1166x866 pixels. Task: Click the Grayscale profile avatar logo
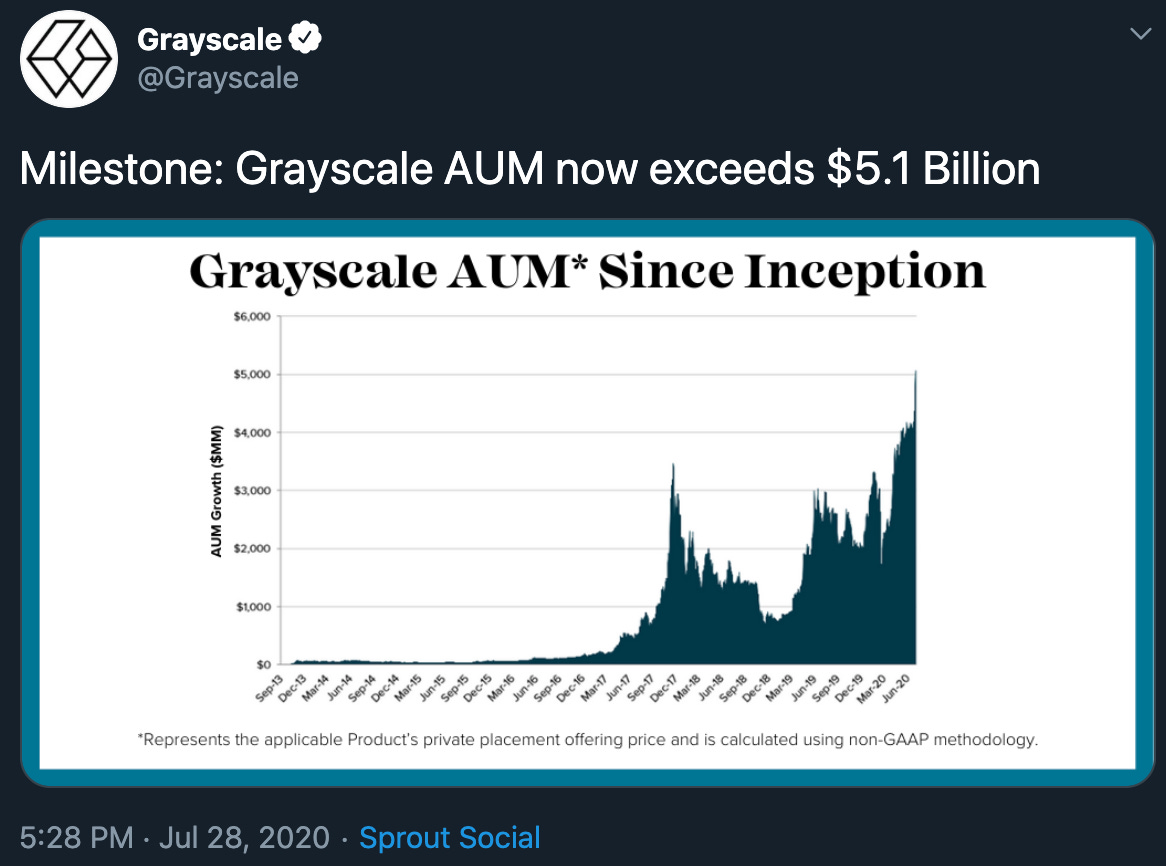(68, 59)
